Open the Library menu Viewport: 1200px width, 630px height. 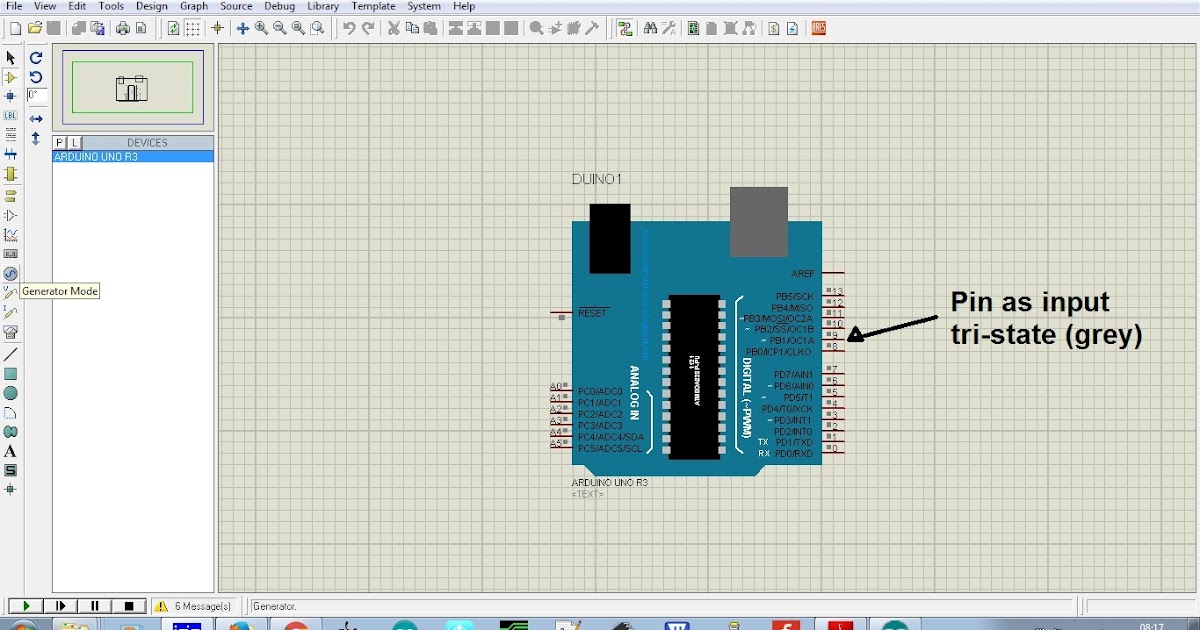pos(322,6)
